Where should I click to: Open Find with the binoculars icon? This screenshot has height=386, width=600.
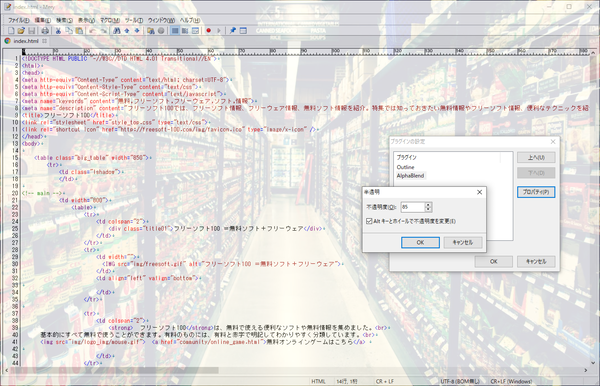click(x=117, y=31)
